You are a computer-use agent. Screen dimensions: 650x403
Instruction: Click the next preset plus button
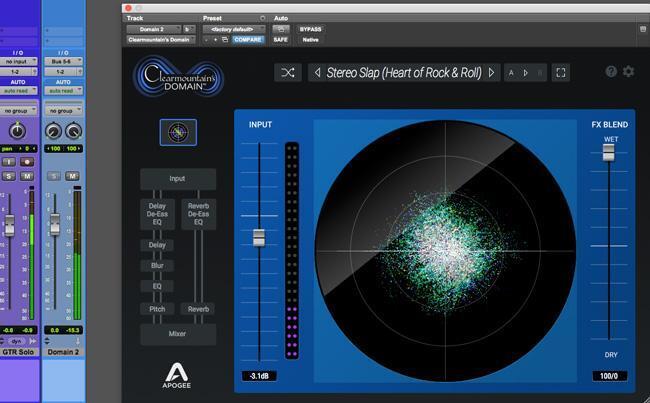point(216,40)
